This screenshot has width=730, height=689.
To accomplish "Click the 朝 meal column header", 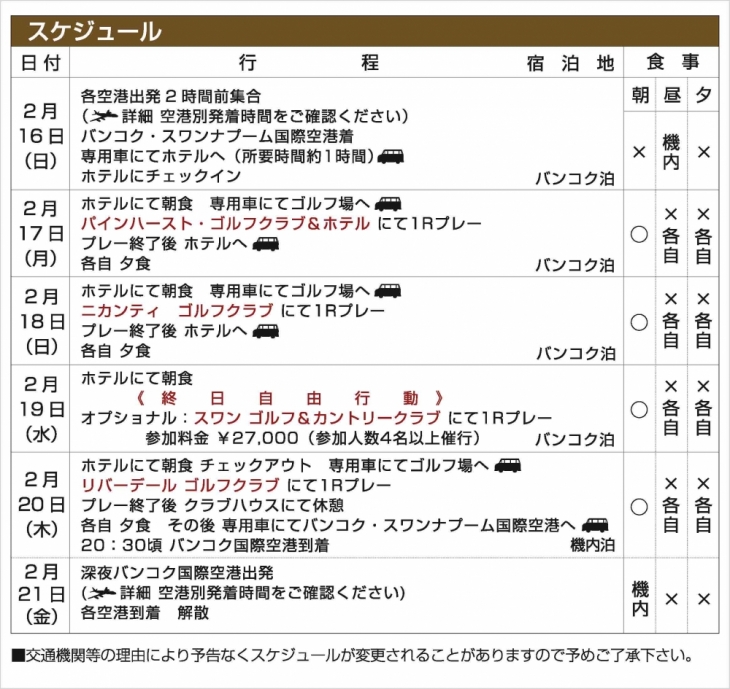I will pyautogui.click(x=640, y=95).
